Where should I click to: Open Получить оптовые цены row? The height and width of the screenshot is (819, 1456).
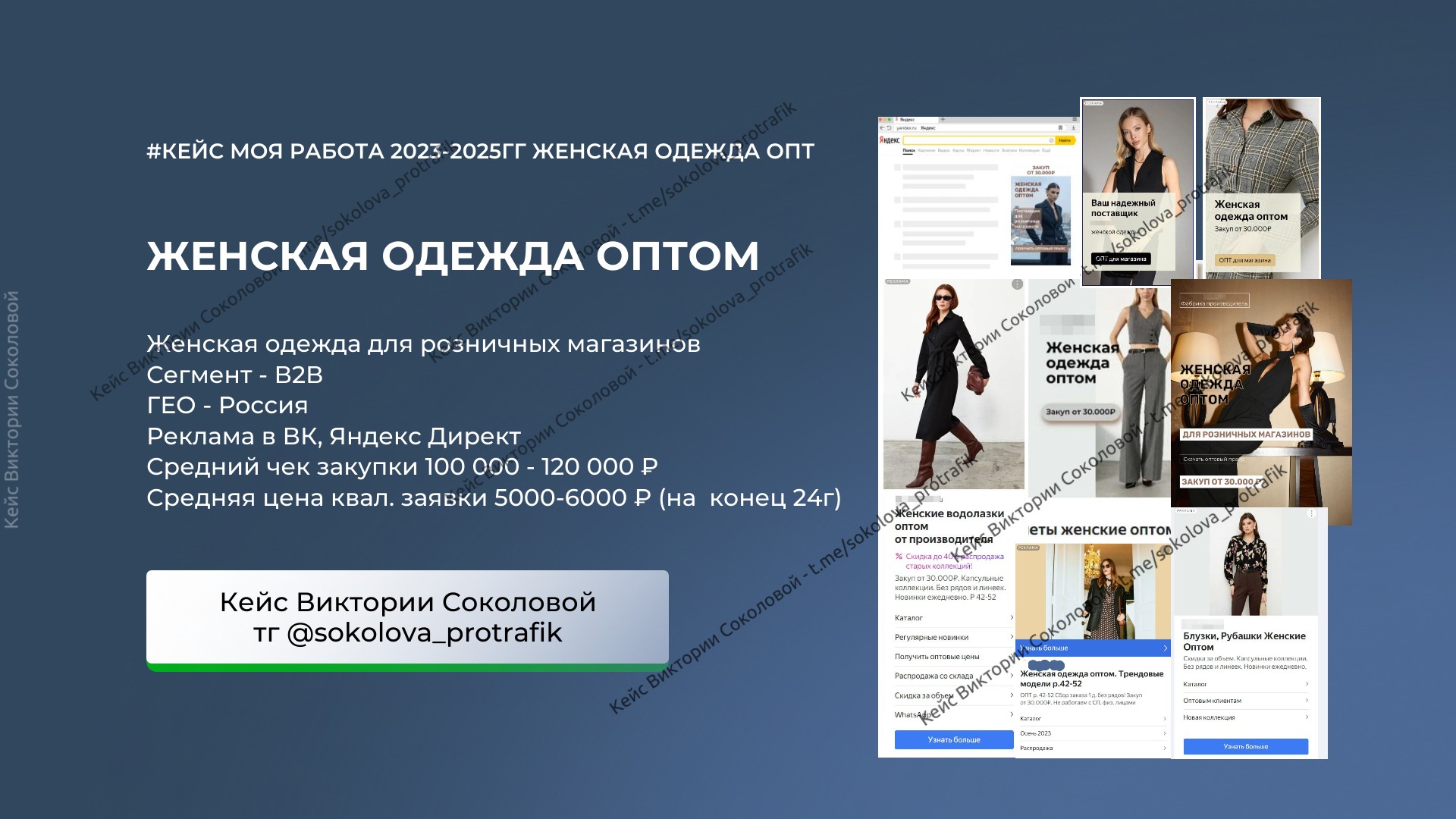(954, 657)
